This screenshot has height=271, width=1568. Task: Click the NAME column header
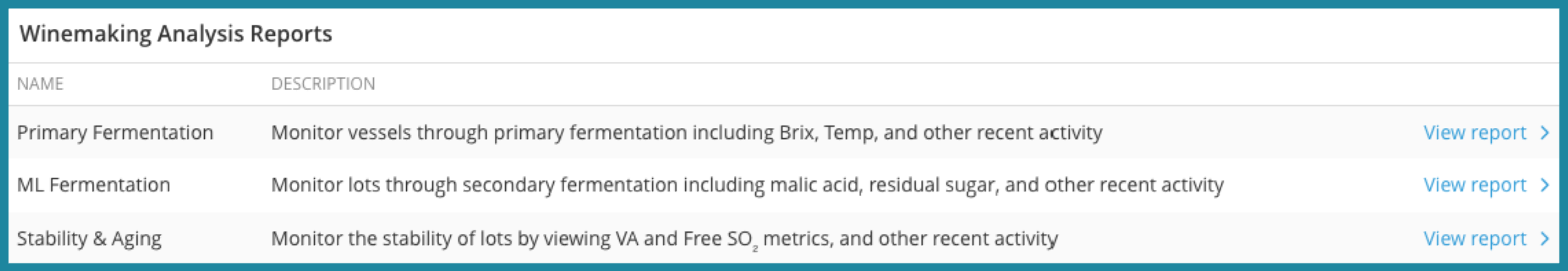click(40, 84)
